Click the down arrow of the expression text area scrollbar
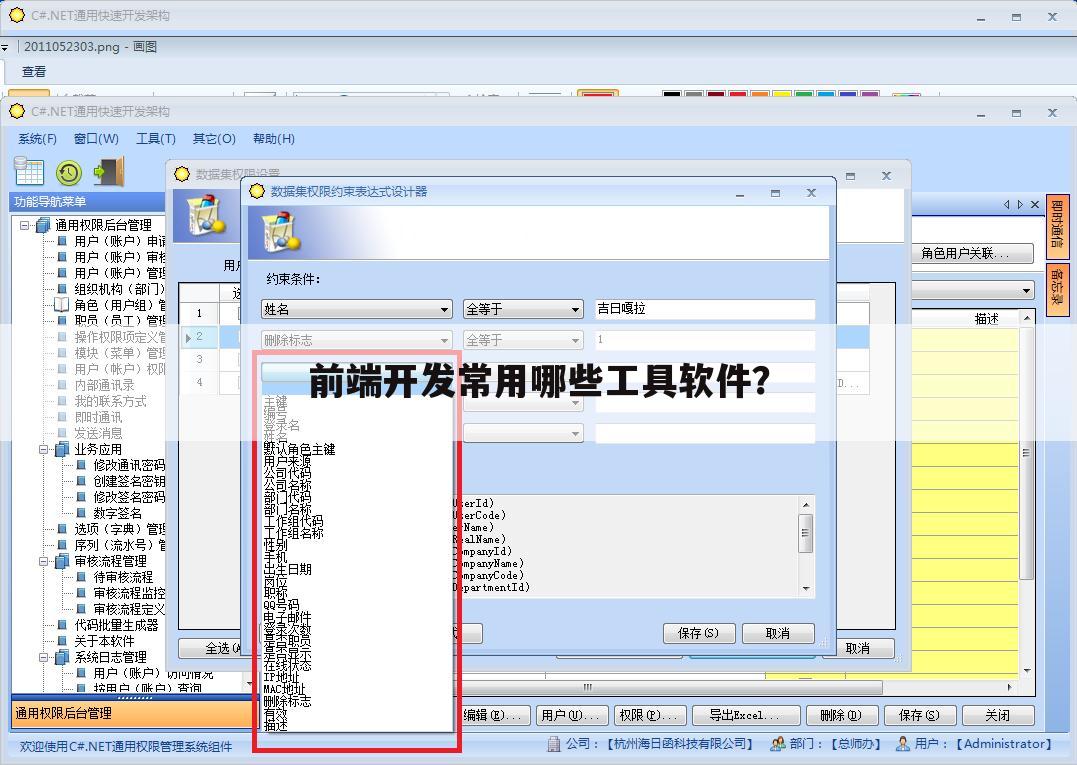Screen dimensions: 1077x765 click(x=806, y=589)
